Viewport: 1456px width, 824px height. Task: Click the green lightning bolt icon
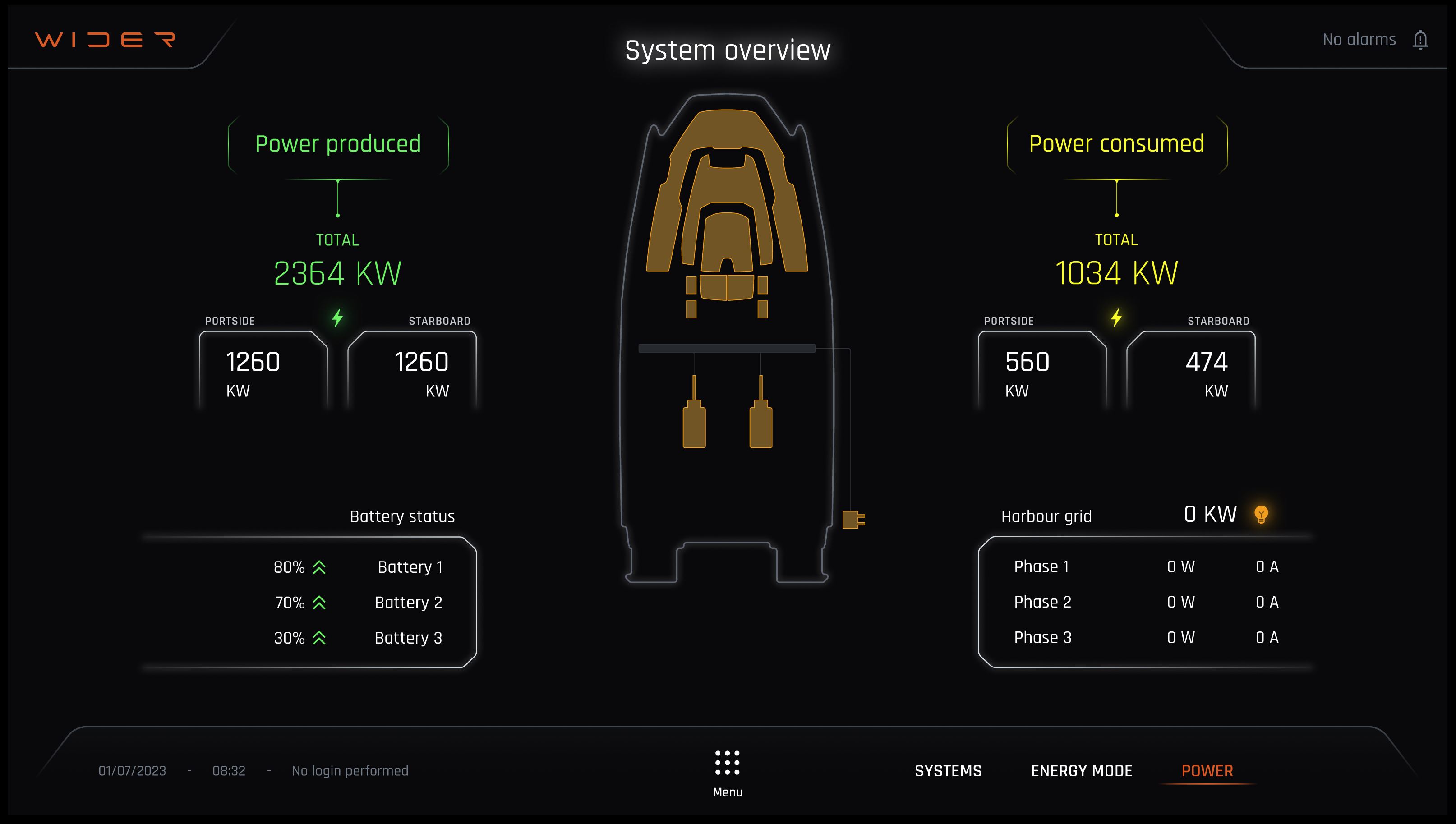(x=337, y=318)
